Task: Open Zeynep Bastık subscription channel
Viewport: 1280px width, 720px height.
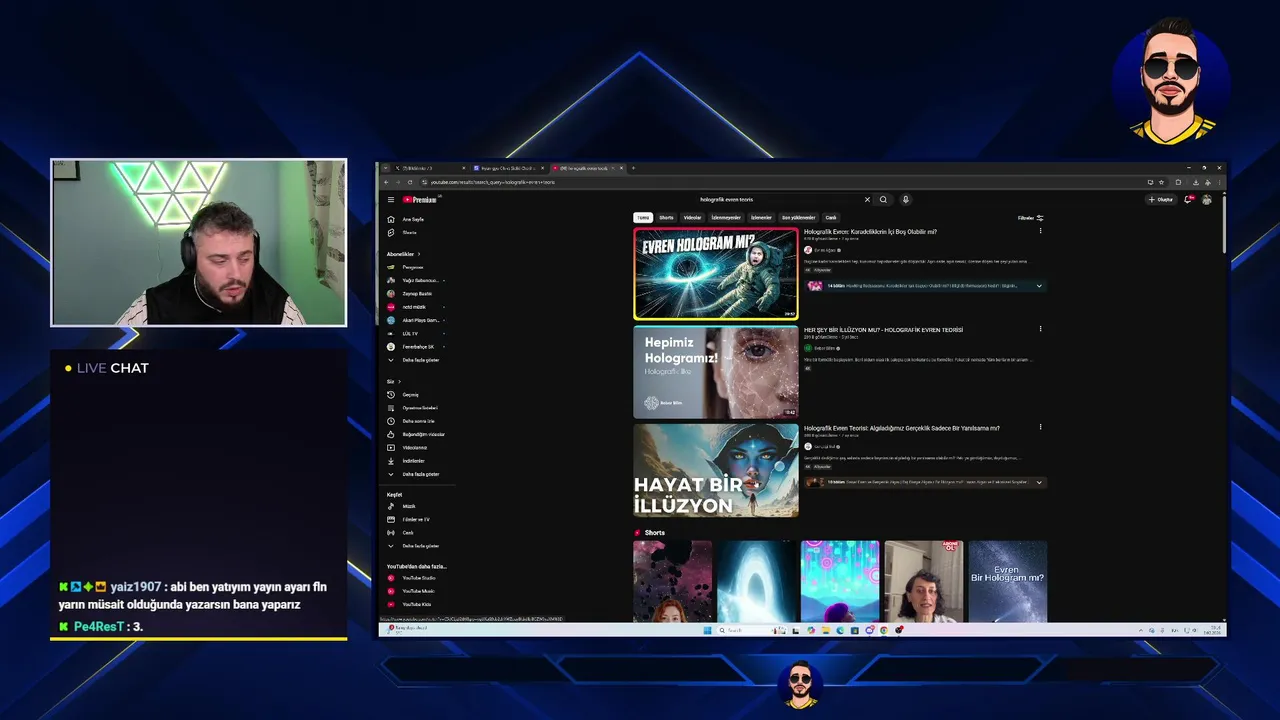Action: point(417,294)
